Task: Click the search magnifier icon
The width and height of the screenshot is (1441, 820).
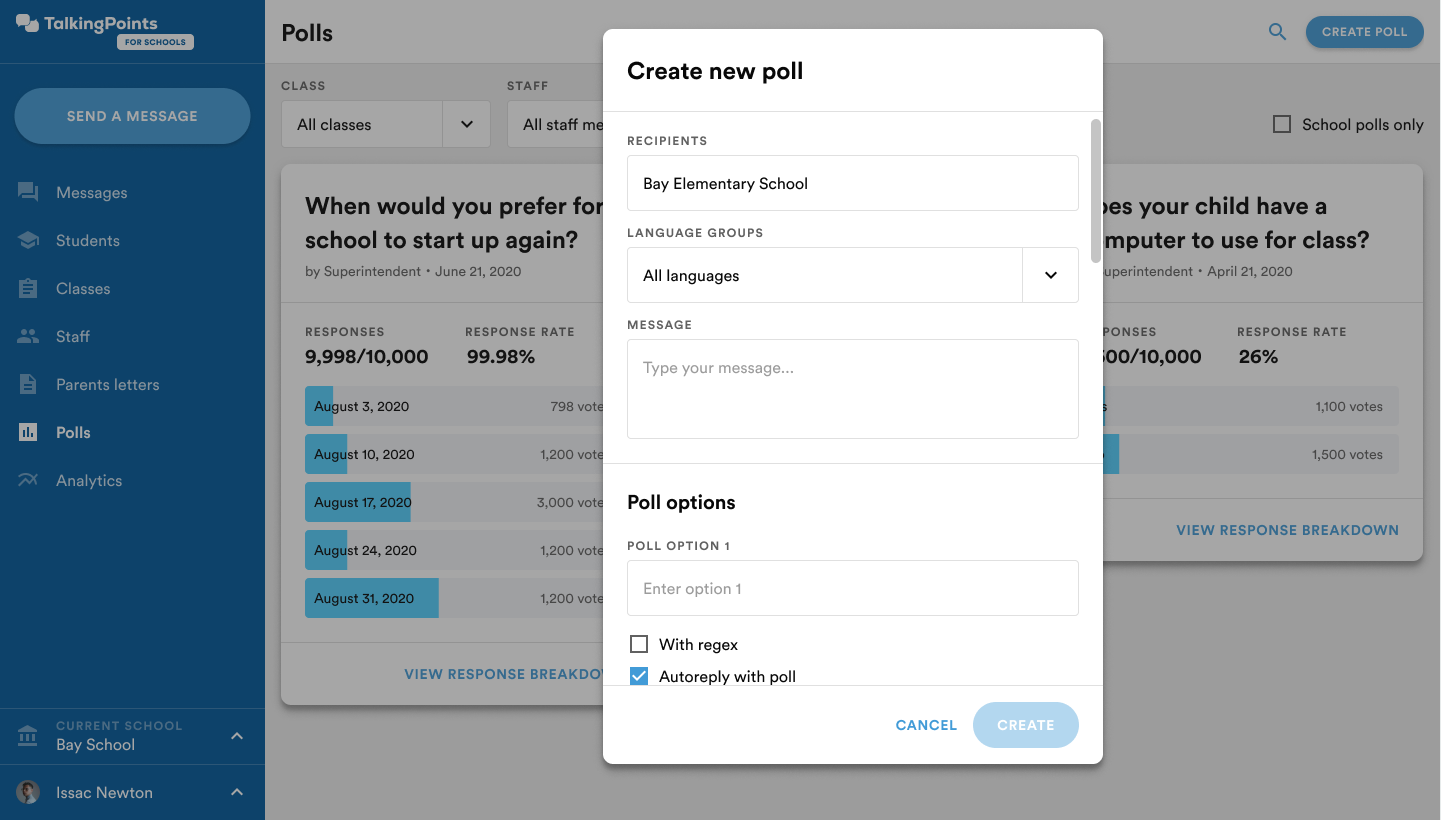Action: point(1277,31)
